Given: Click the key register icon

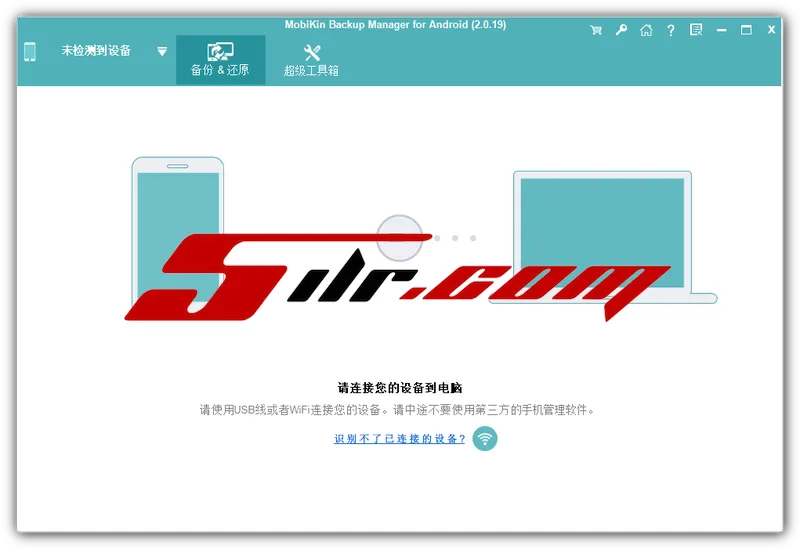Looking at the screenshot, I should click(621, 30).
